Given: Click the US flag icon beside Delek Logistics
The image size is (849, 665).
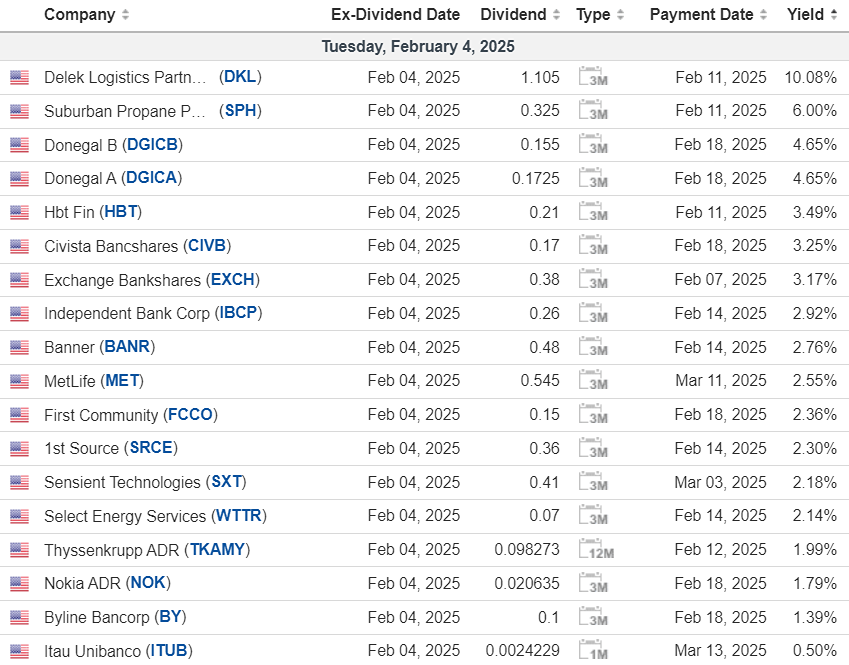Looking at the screenshot, I should (19, 78).
